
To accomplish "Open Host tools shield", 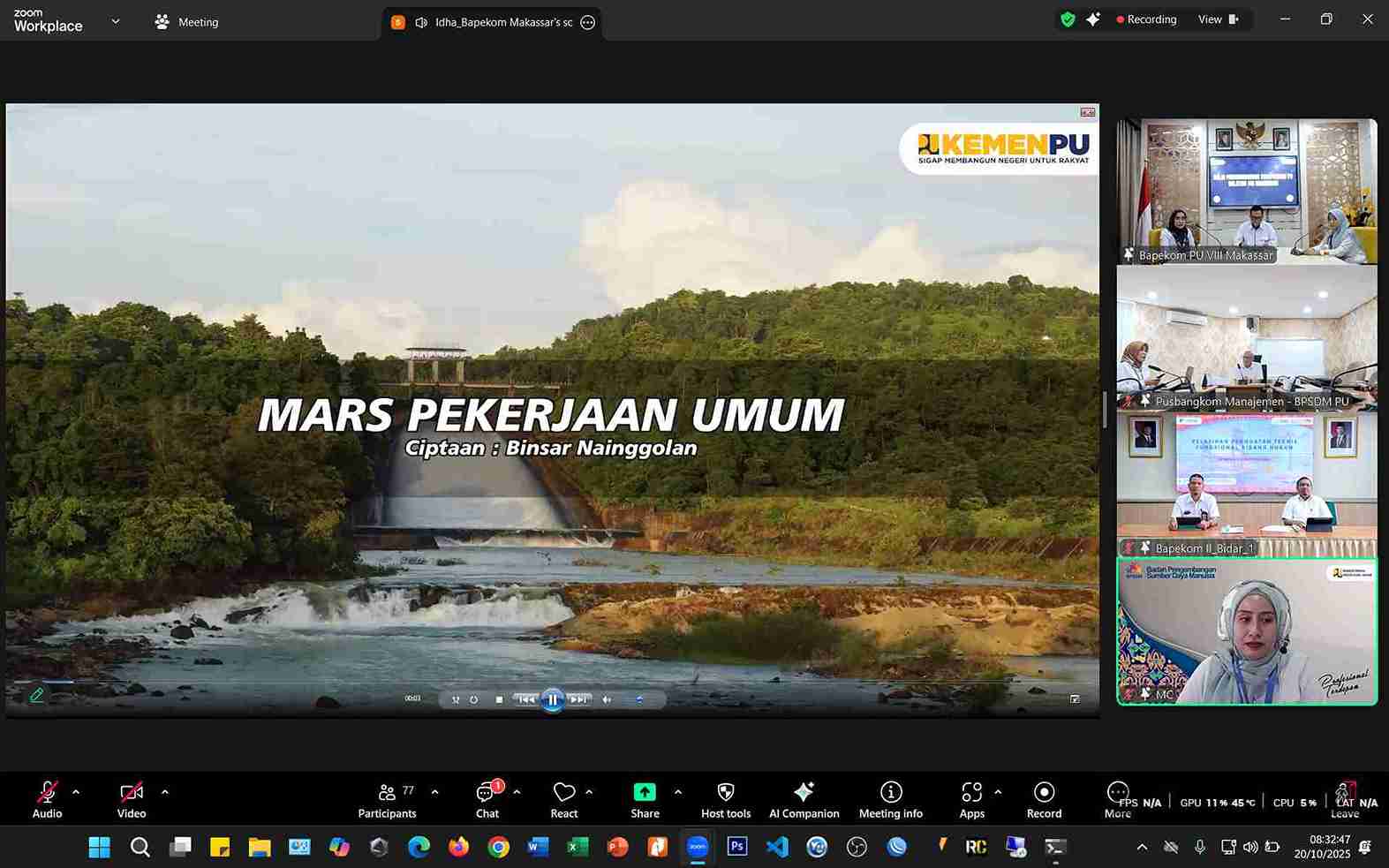I will [x=726, y=800].
